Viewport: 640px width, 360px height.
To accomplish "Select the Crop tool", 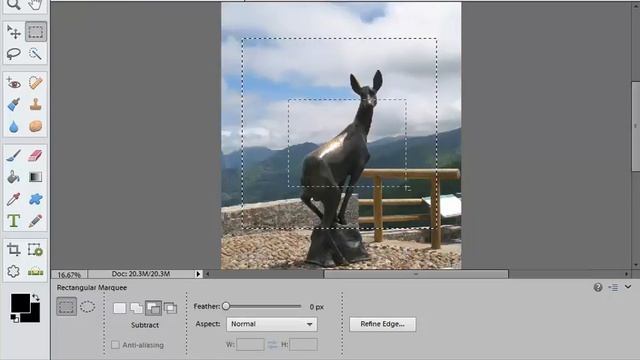I will coord(13,249).
